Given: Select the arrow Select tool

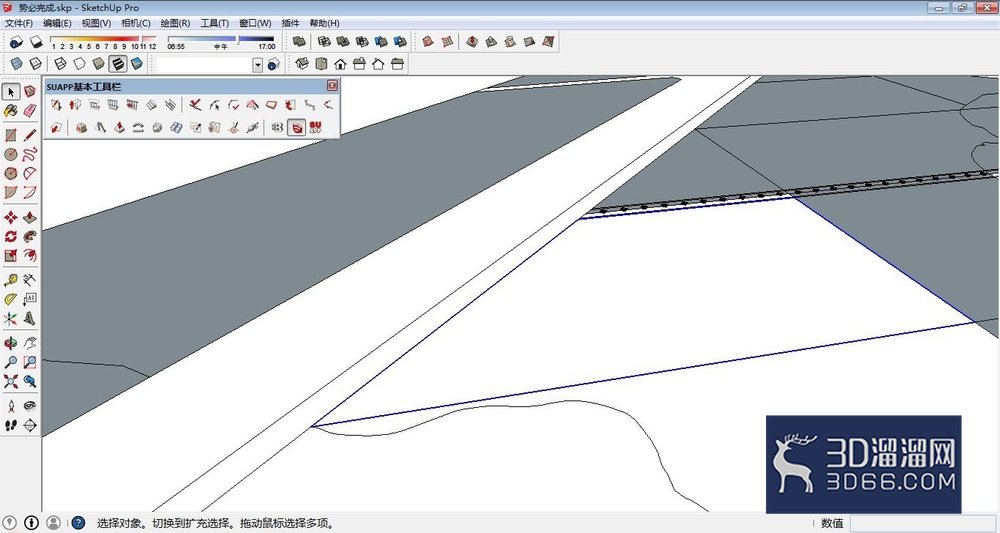Looking at the screenshot, I should tap(11, 92).
